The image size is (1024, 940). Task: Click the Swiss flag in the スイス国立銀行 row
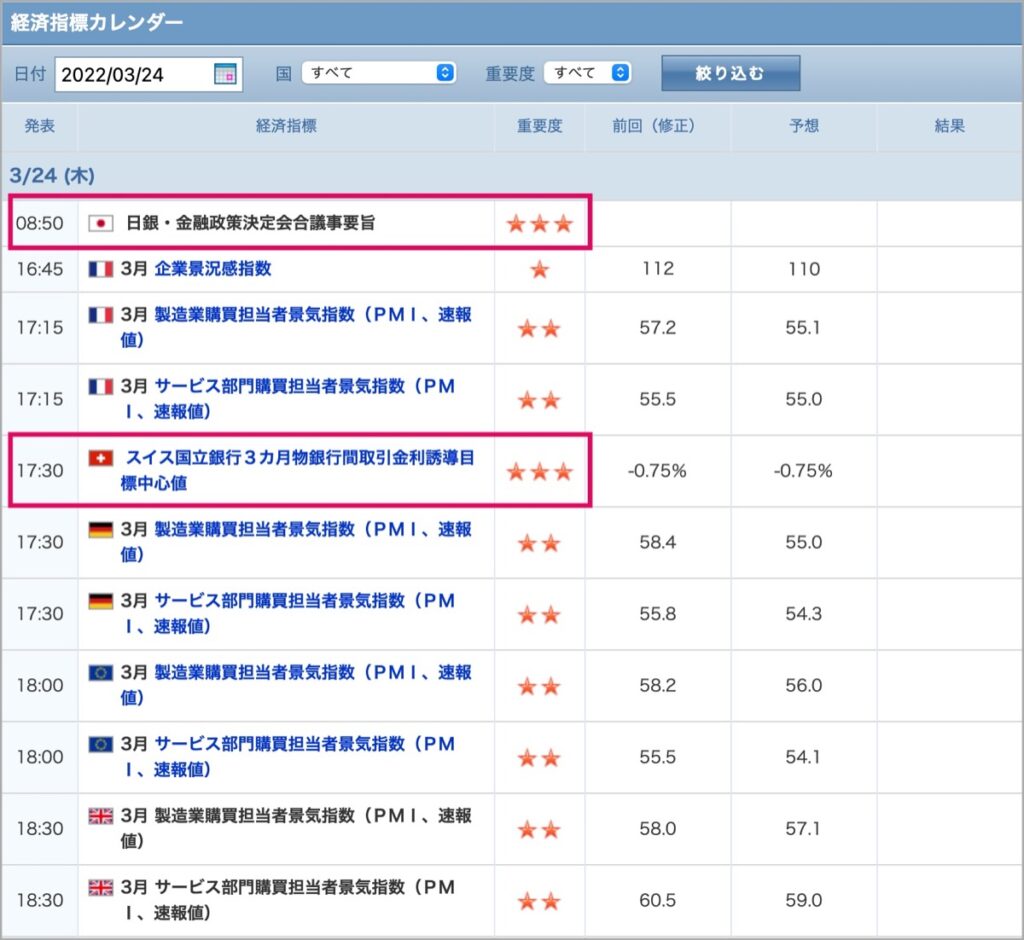[101, 458]
